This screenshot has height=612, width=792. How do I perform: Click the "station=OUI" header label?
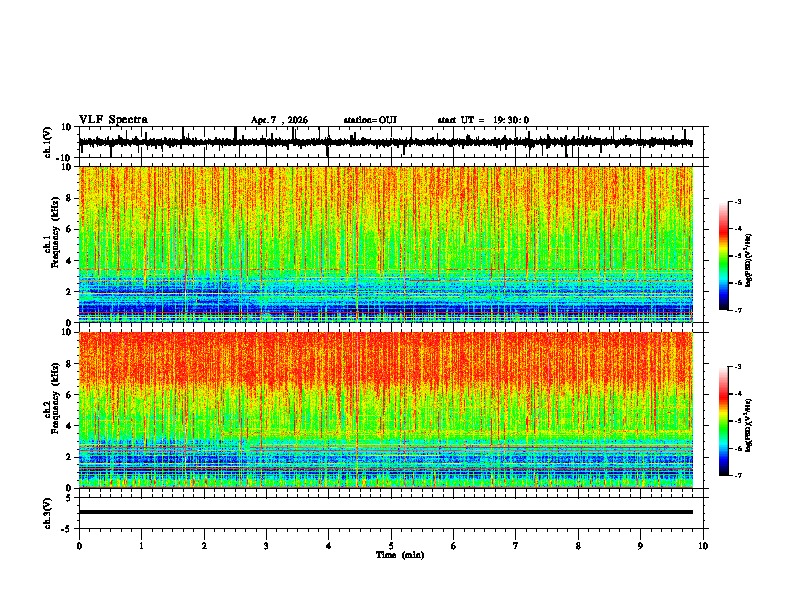(370, 120)
